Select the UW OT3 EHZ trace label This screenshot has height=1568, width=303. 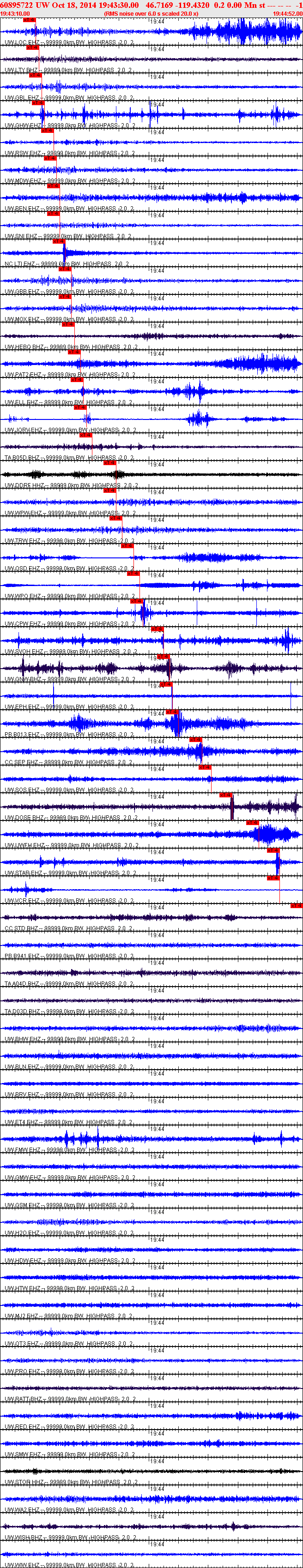pyautogui.click(x=69, y=1344)
